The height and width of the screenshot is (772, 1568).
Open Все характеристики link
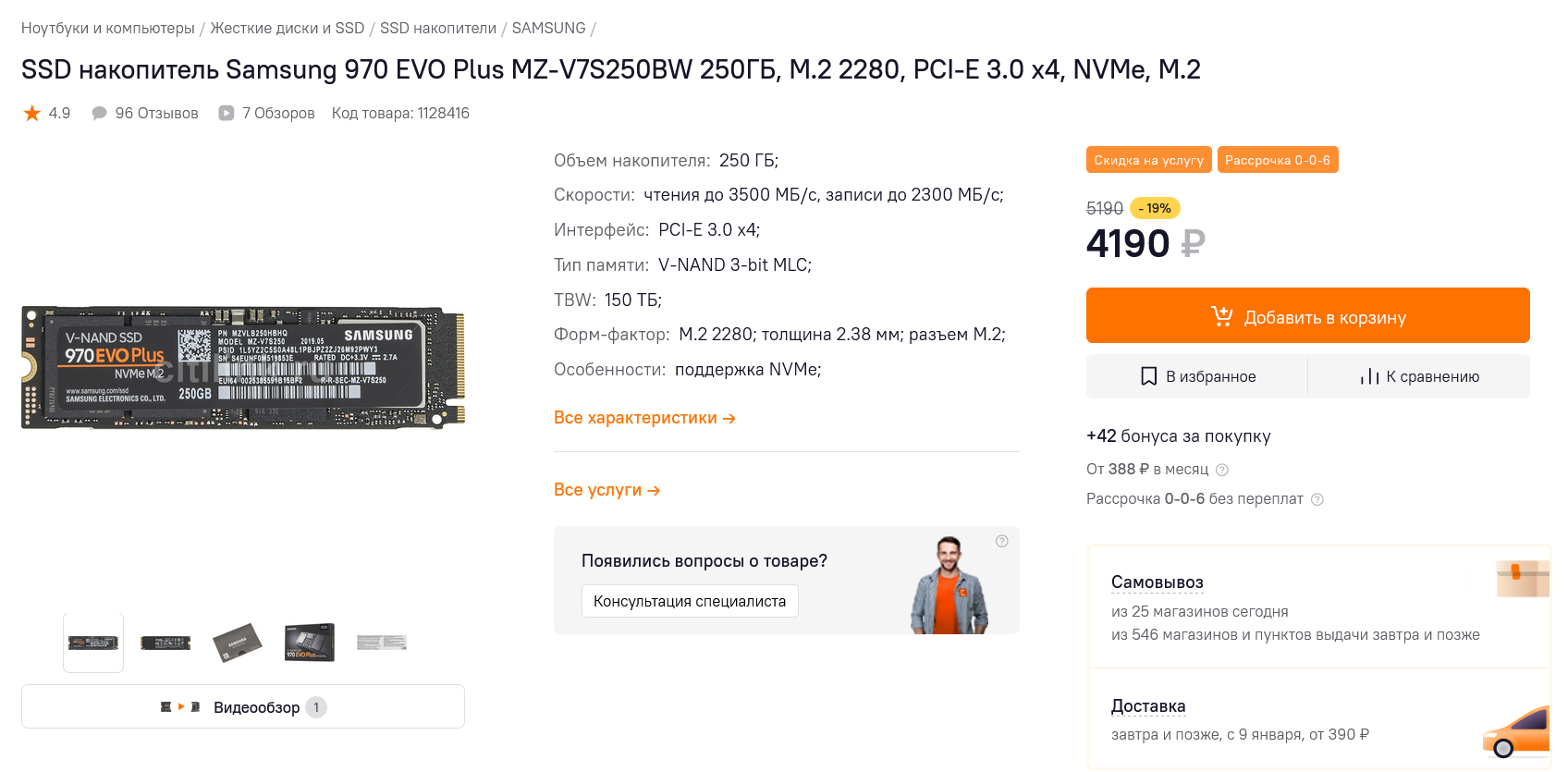(x=644, y=418)
